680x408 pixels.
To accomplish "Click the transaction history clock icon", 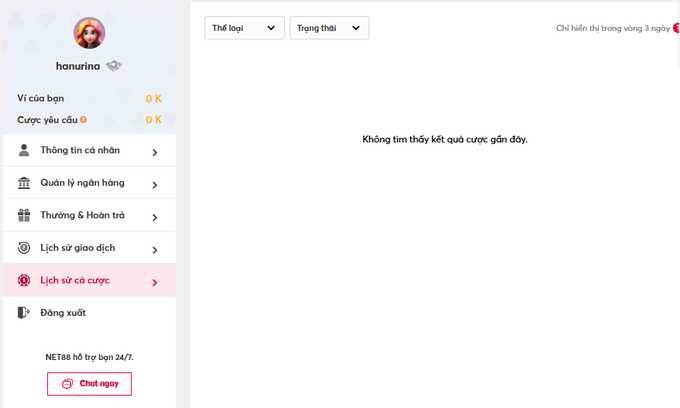I will 24,249.
